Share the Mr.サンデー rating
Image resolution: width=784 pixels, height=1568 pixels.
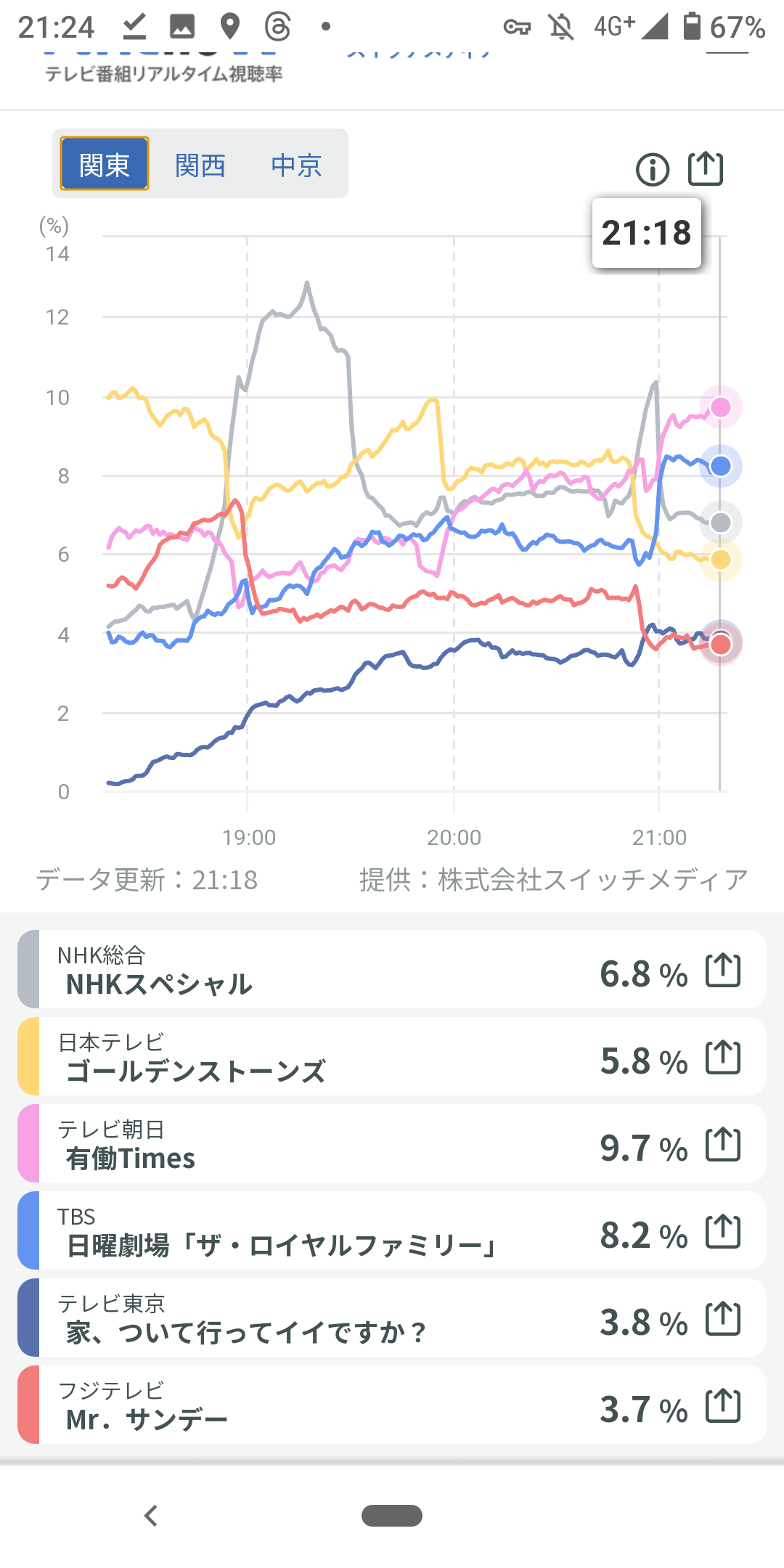[723, 1406]
